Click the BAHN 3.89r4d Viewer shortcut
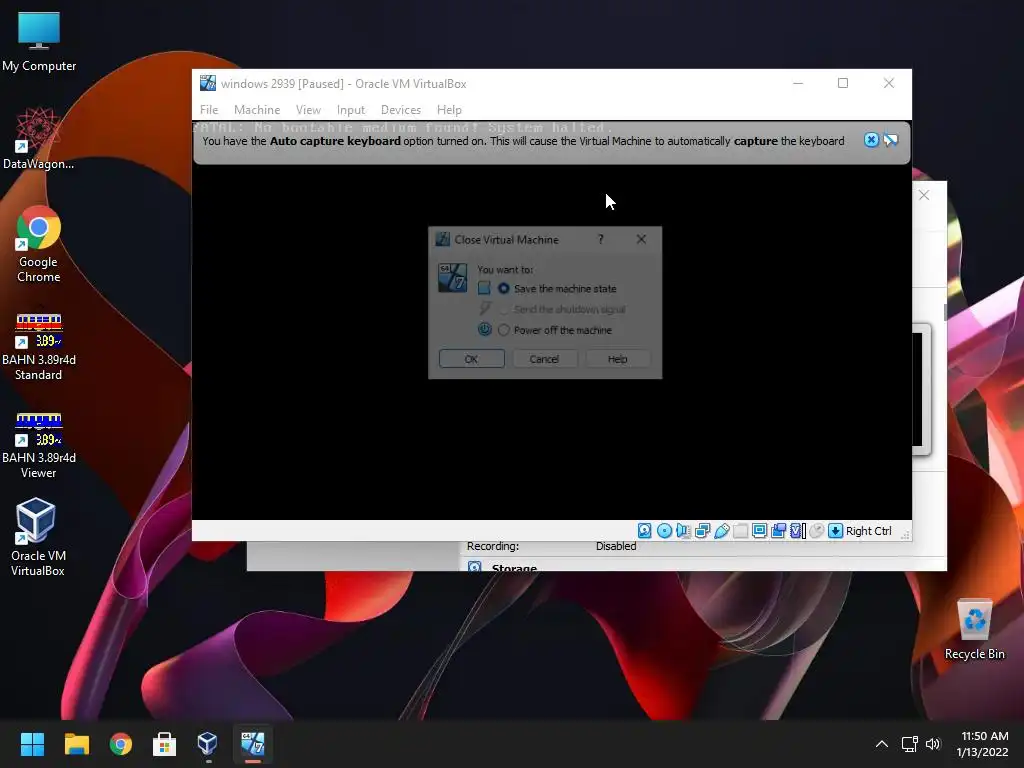The image size is (1024, 768). [39, 445]
